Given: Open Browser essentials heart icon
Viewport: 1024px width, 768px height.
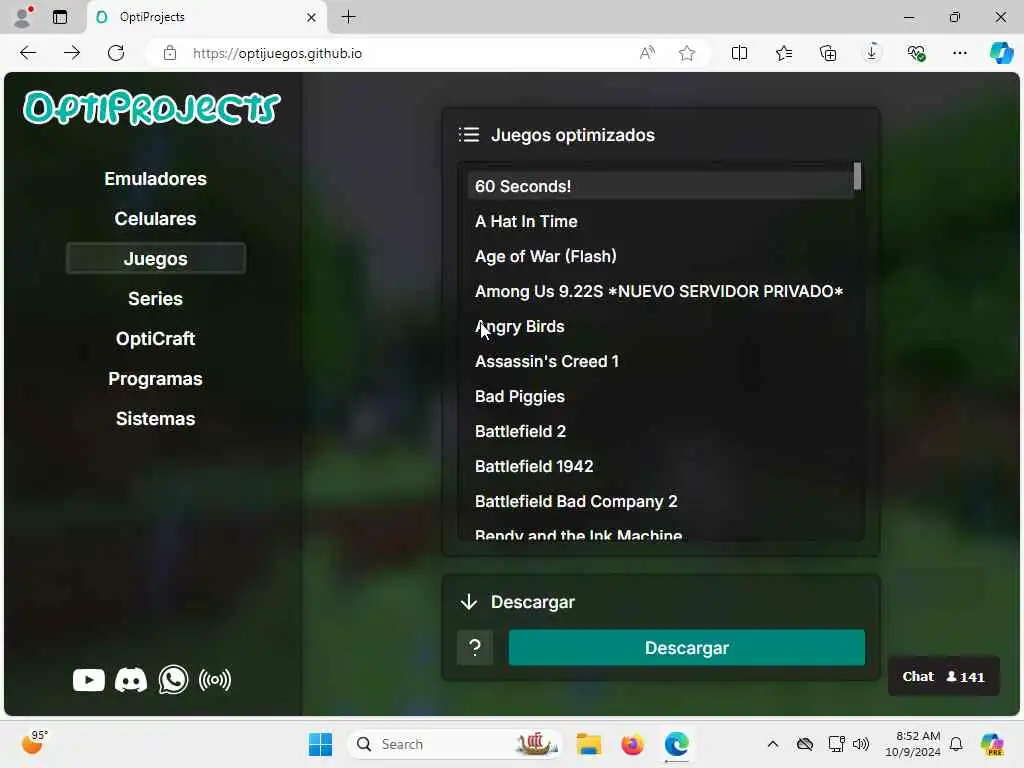Looking at the screenshot, I should pyautogui.click(x=916, y=53).
